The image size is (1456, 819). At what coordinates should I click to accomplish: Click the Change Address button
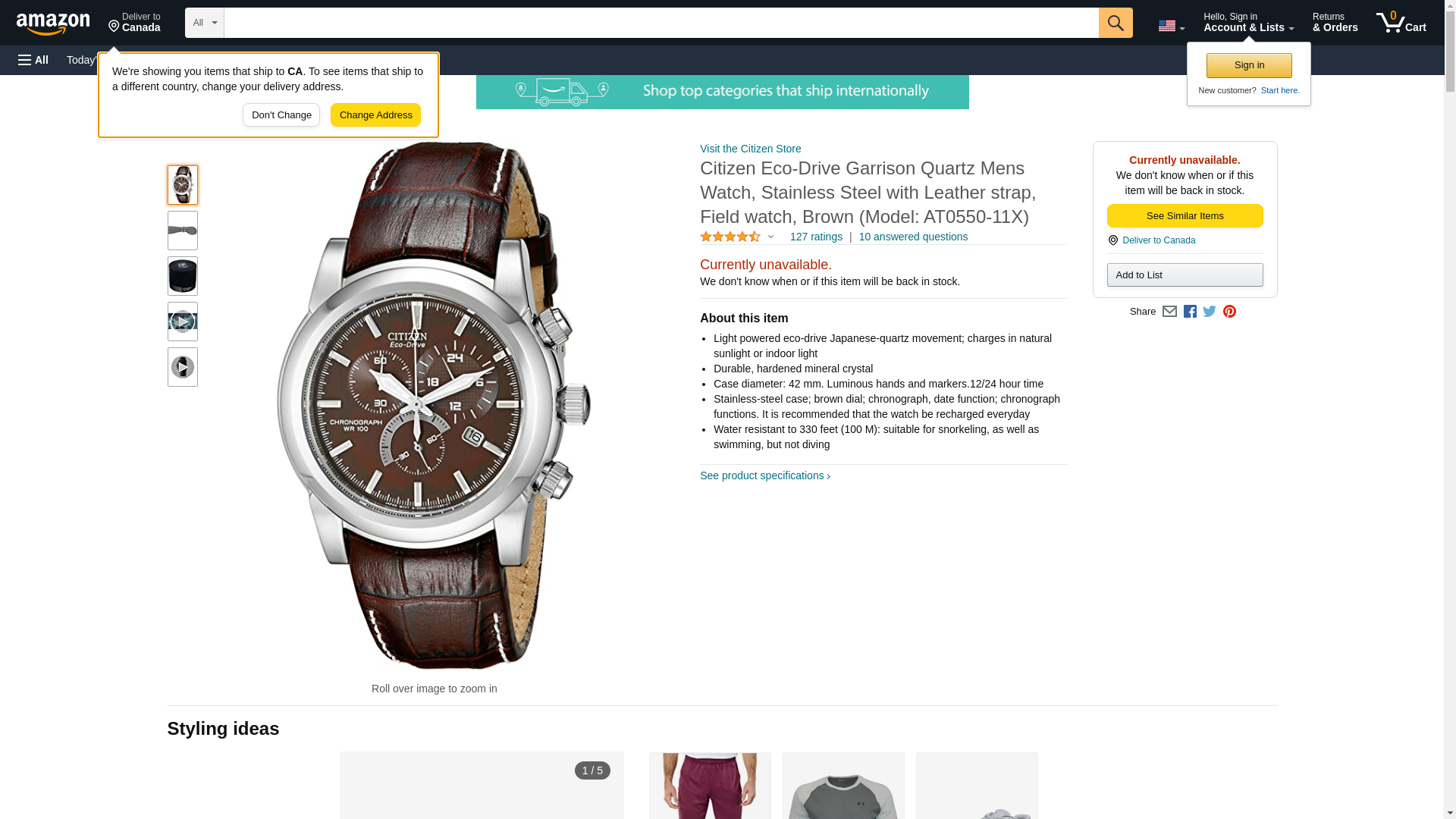click(x=375, y=115)
